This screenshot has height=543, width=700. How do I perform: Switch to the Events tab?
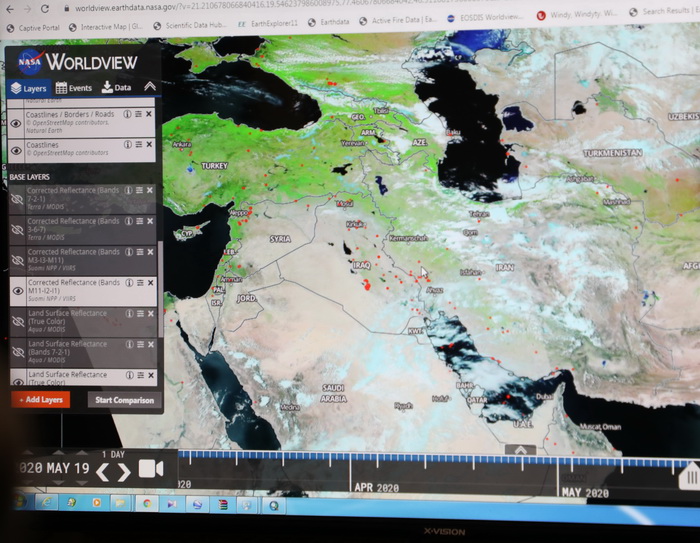[x=74, y=88]
